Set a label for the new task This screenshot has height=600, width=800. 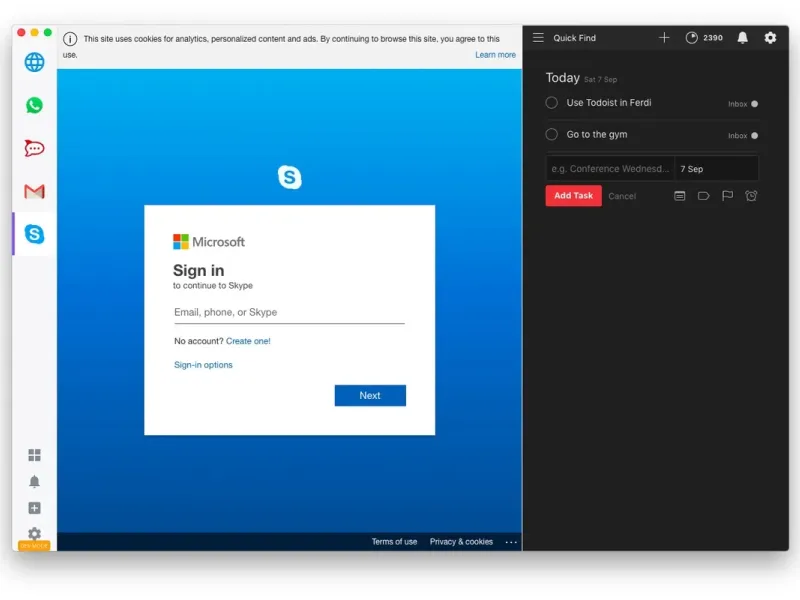(x=704, y=196)
